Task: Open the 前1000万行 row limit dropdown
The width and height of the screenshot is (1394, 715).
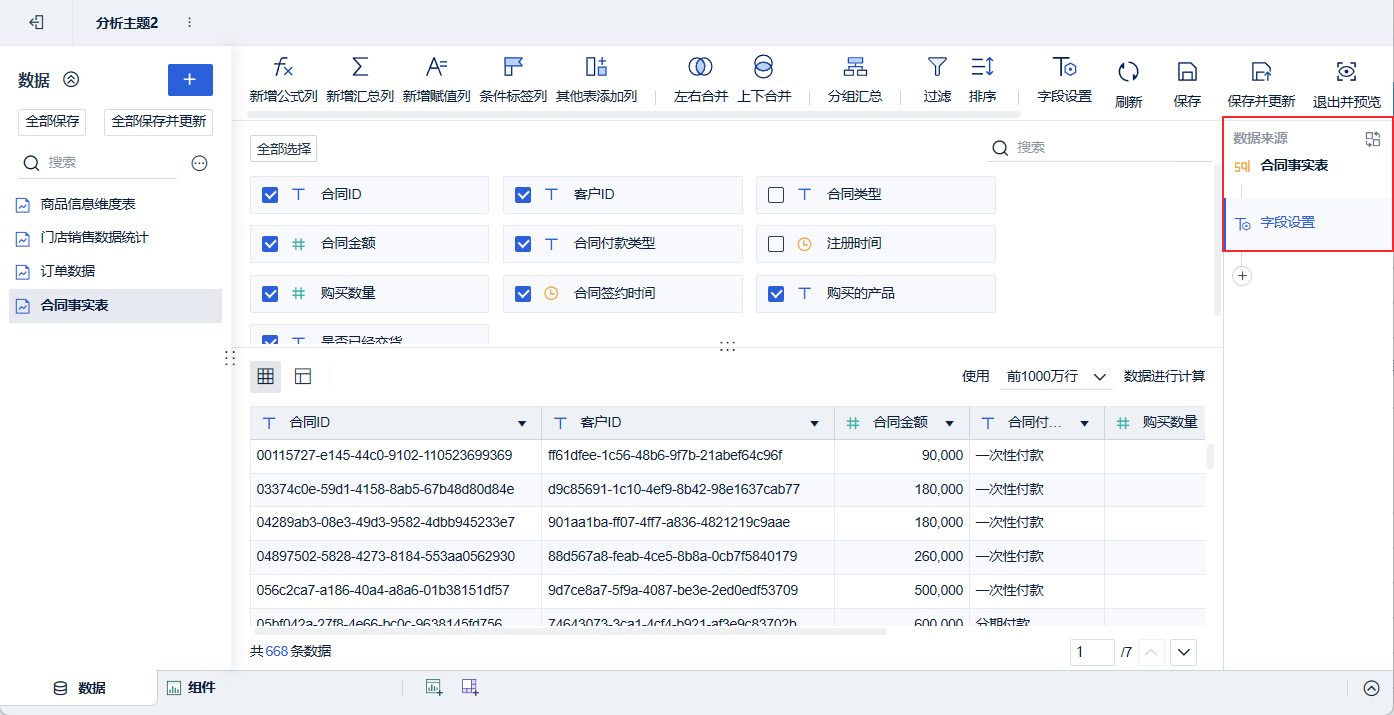Action: [1057, 377]
